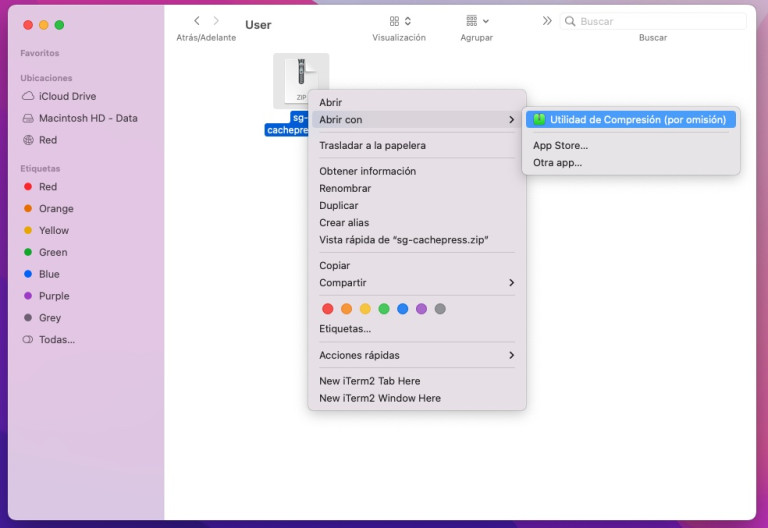Open Macintosh HD - Data location

click(80, 118)
